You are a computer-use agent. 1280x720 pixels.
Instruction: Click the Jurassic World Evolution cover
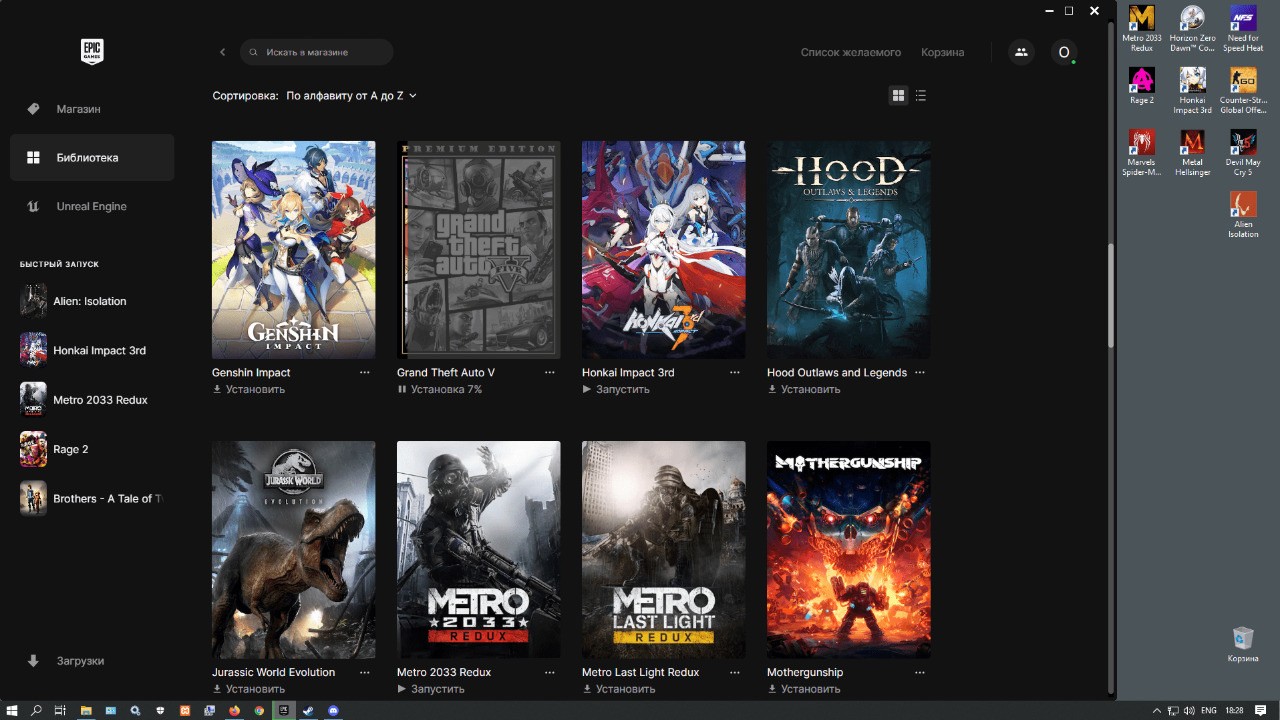point(294,549)
